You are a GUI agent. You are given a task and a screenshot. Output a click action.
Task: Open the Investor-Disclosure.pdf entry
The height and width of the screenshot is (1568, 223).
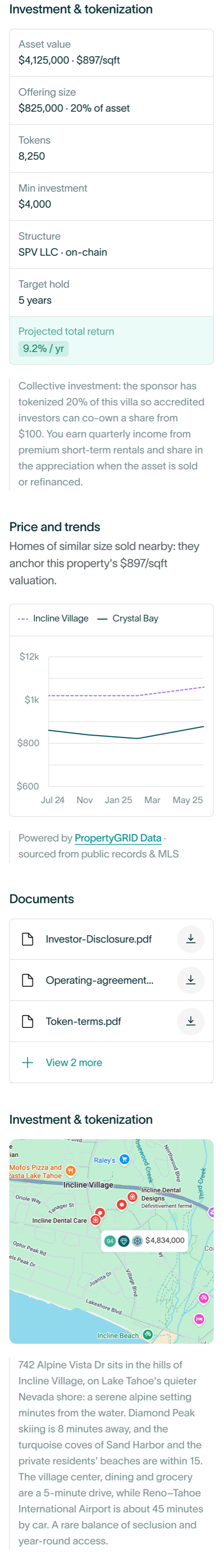[x=111, y=939]
